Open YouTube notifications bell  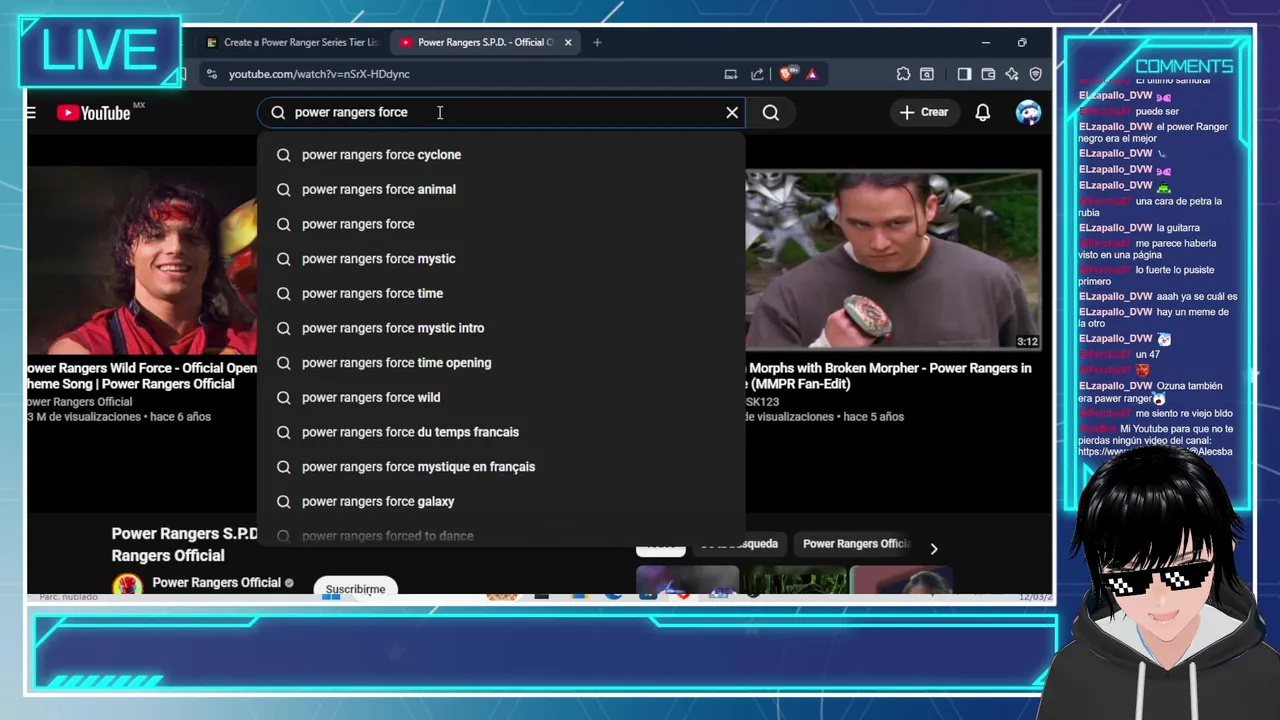tap(983, 113)
